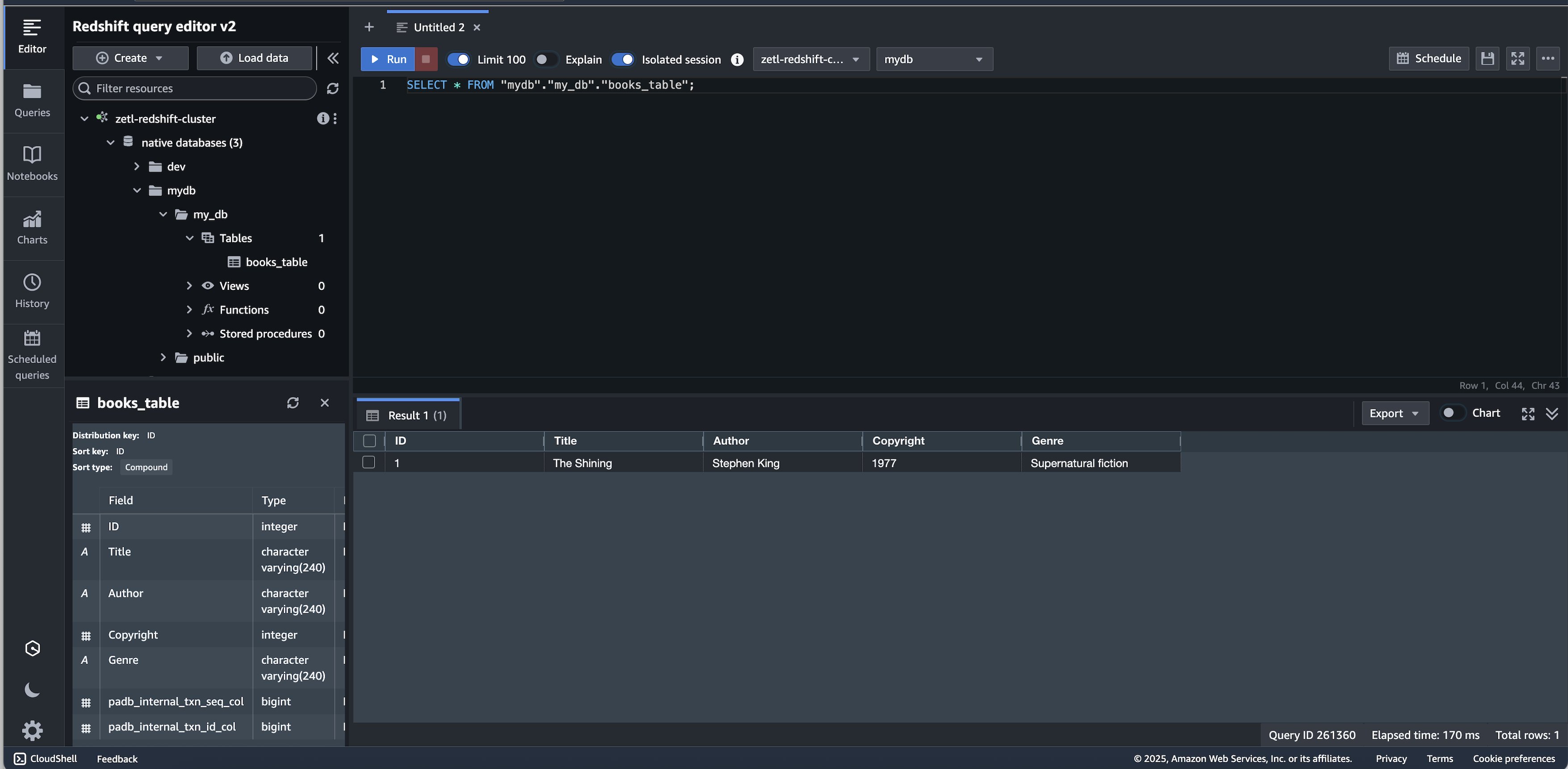The width and height of the screenshot is (1568, 769).
Task: Click the hexagon icon above the moon
Action: pos(32,648)
